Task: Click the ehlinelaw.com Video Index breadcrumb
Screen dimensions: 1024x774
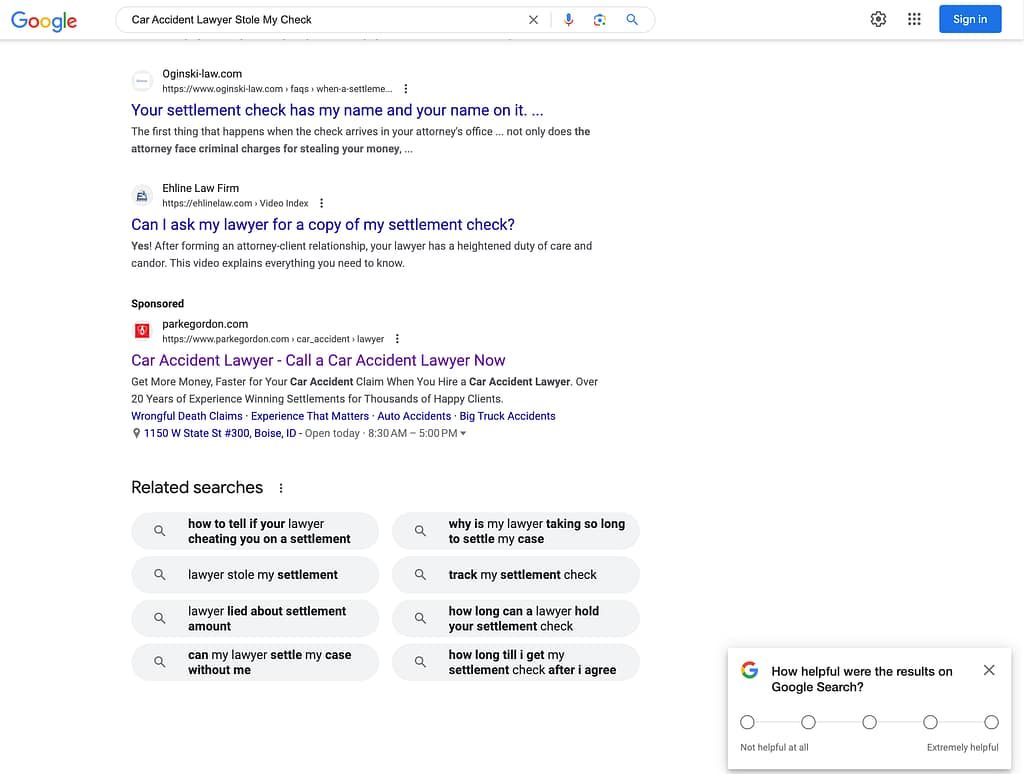Action: coord(235,203)
